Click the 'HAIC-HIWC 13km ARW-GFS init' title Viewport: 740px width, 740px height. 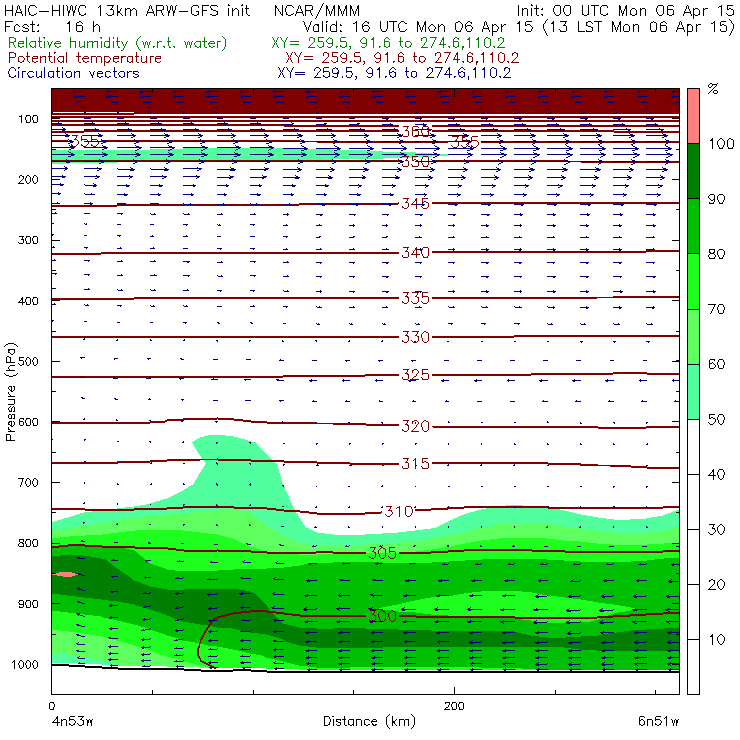tap(127, 10)
